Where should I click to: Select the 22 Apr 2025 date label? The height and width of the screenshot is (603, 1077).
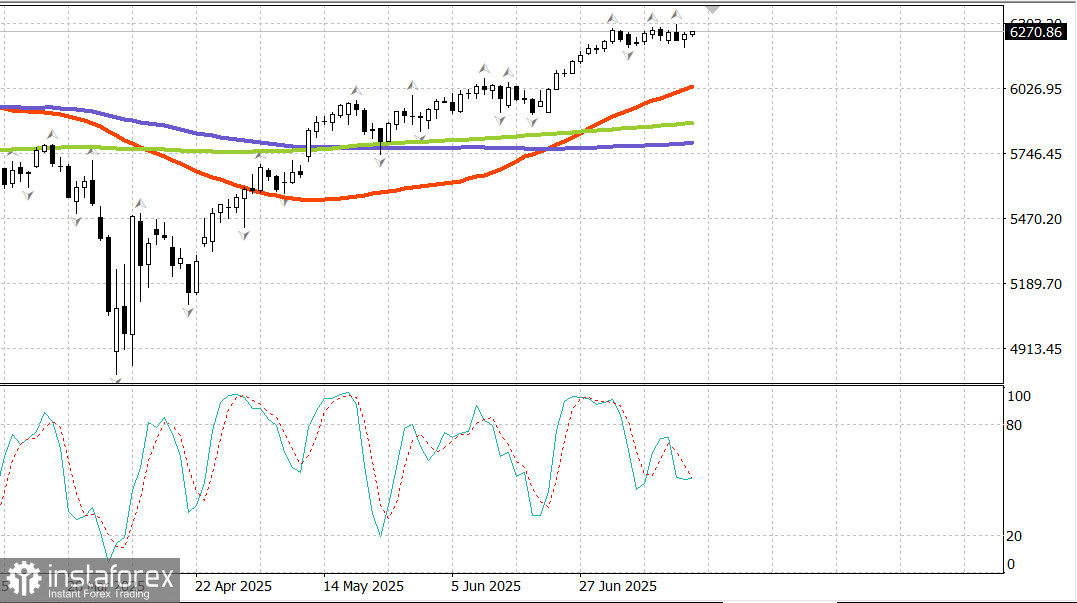pyautogui.click(x=233, y=586)
